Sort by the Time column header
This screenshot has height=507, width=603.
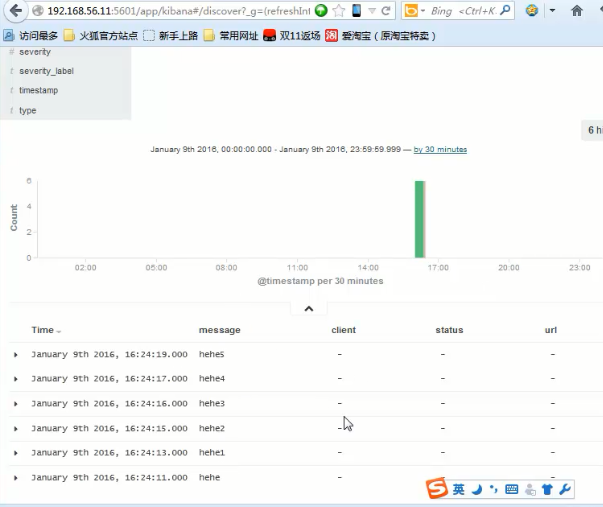45,330
